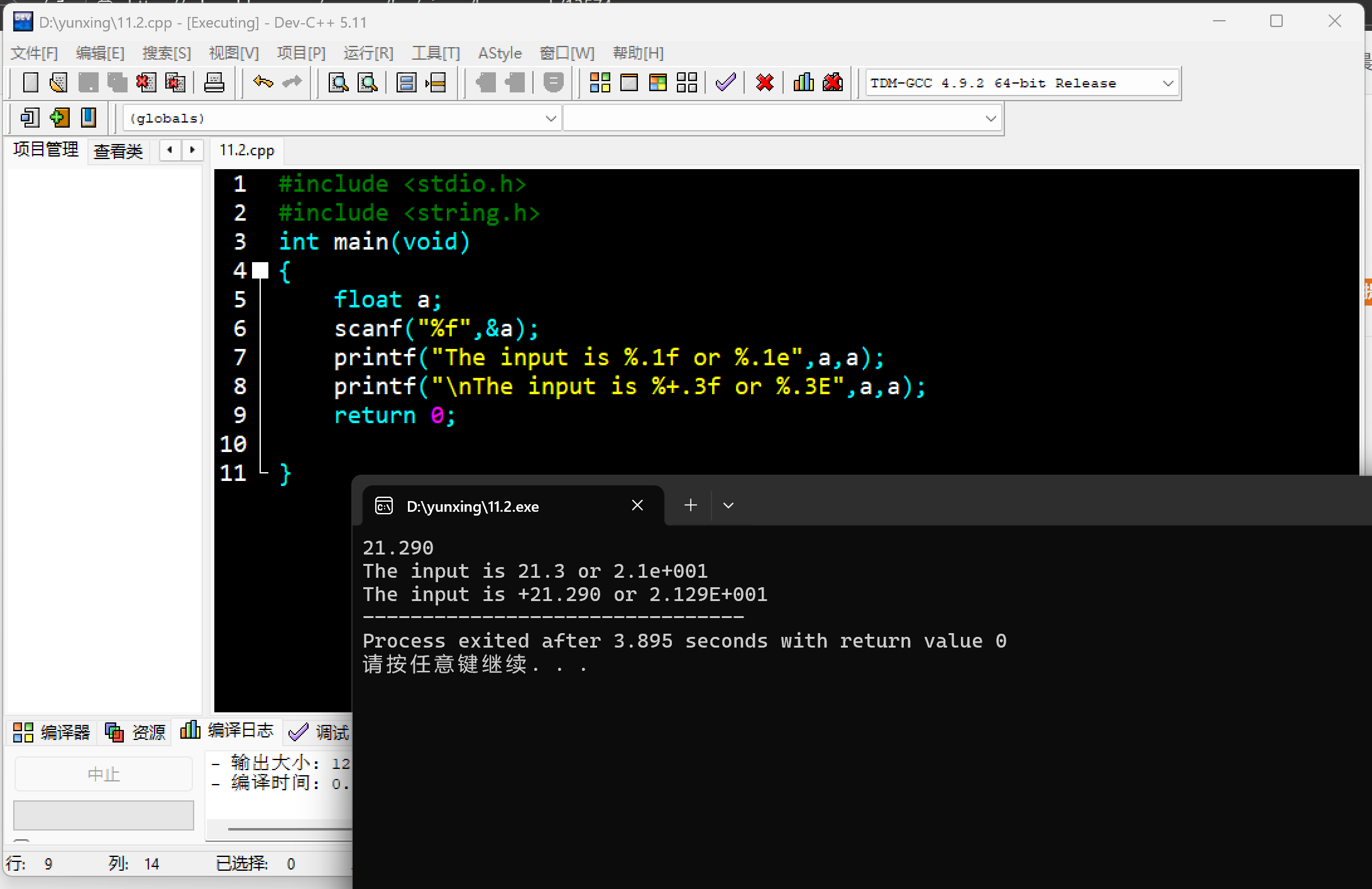Screen dimensions: 1372x889
Task: Open the console tab list chevron
Action: [x=728, y=505]
